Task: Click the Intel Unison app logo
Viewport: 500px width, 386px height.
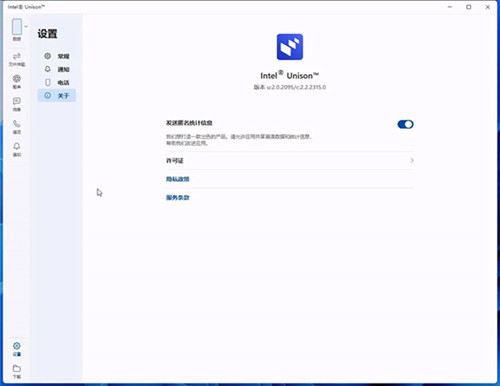Action: point(290,47)
